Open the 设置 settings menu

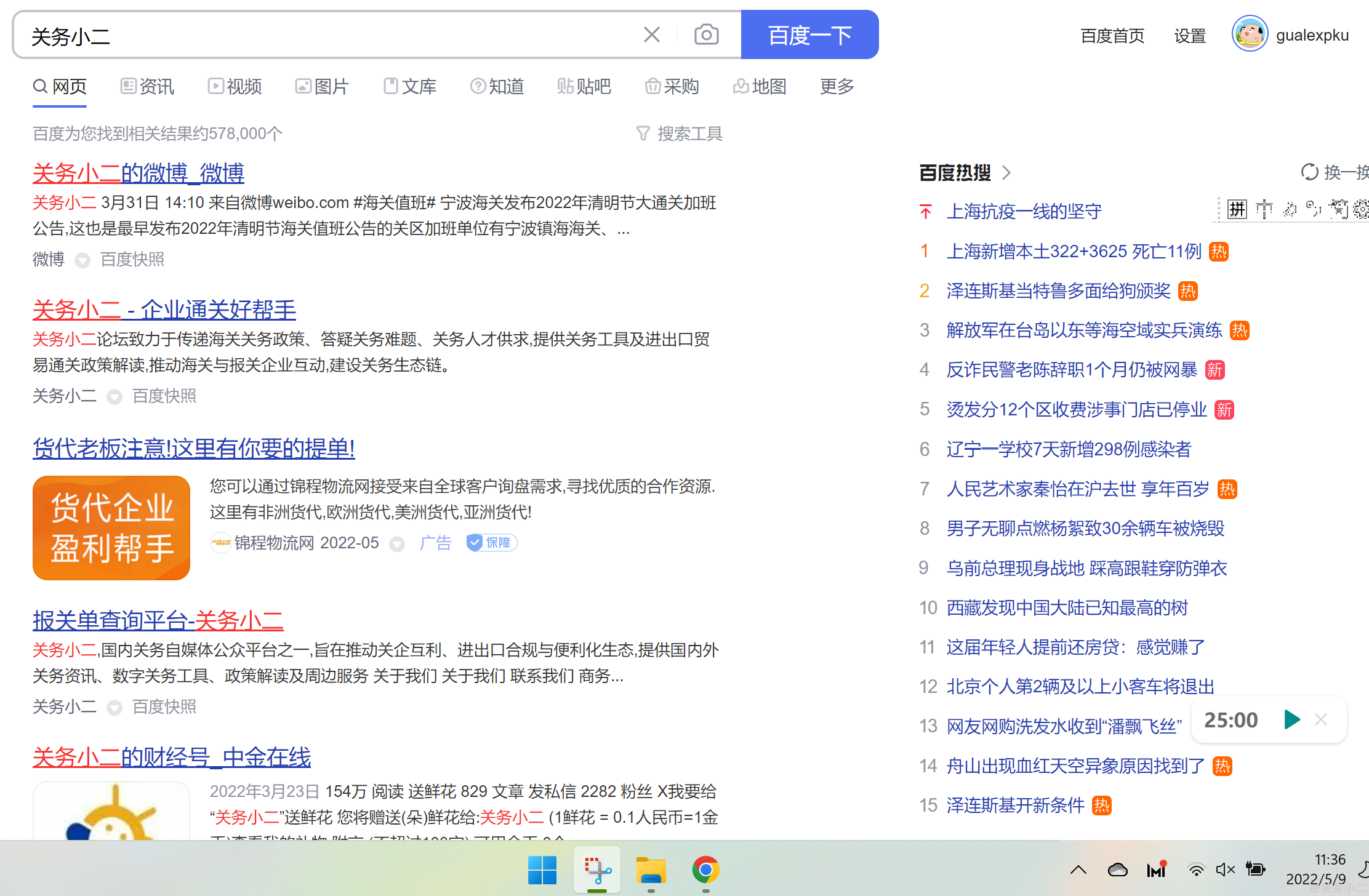pyautogui.click(x=1189, y=36)
